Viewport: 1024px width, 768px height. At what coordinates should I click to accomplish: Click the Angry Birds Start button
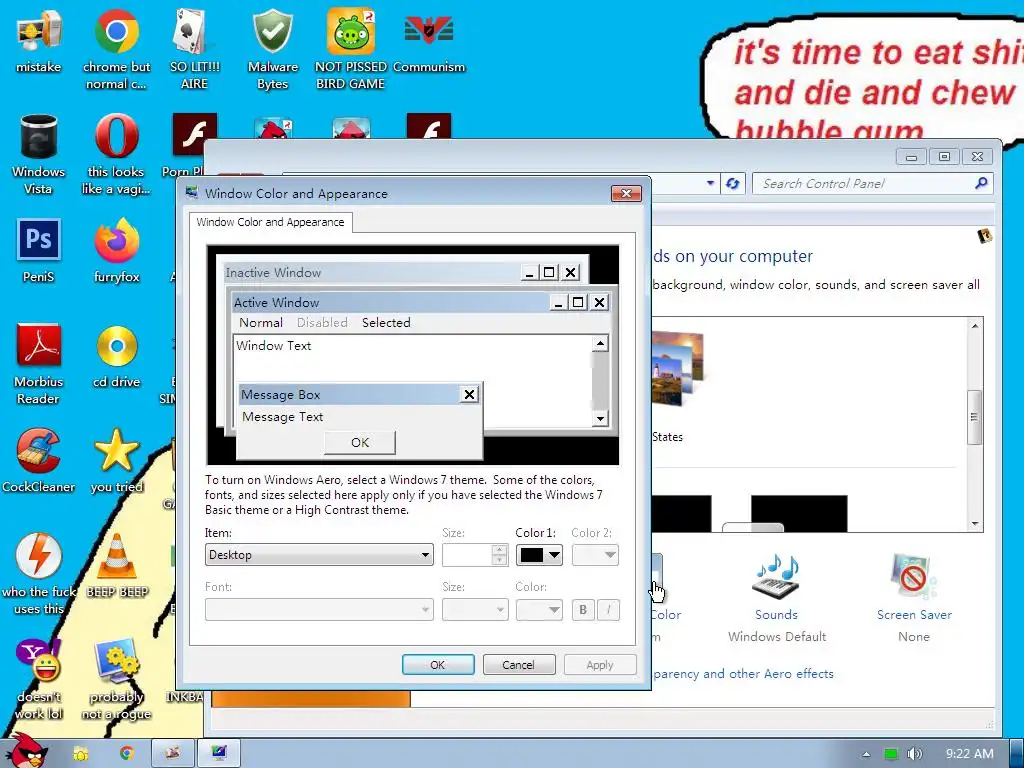26,752
